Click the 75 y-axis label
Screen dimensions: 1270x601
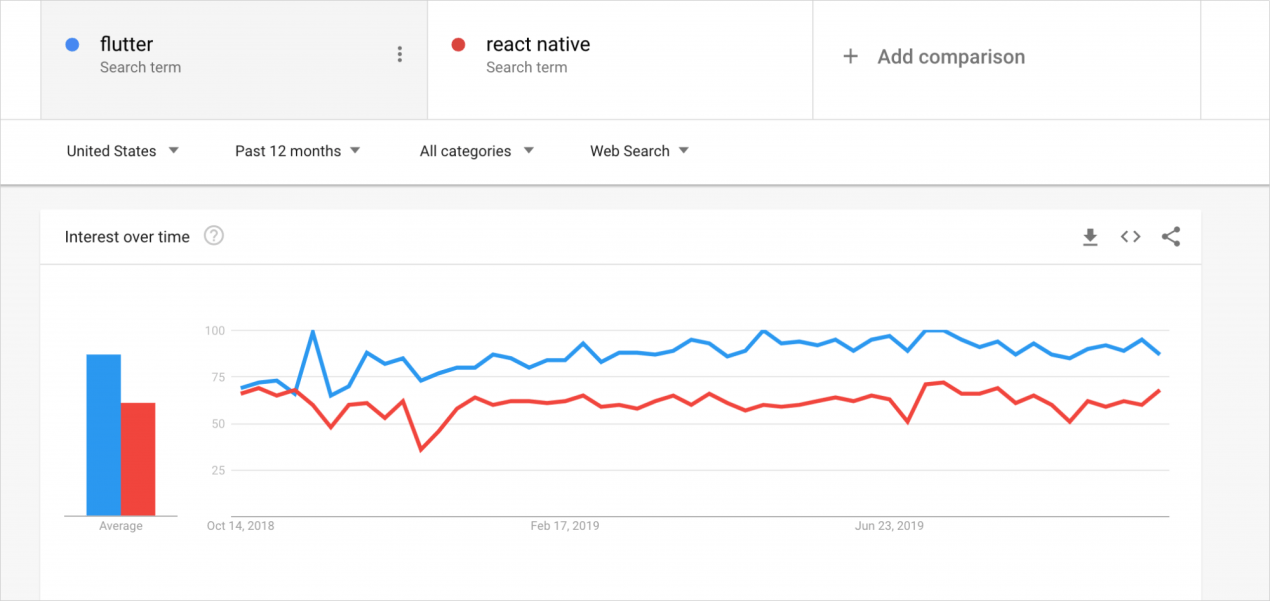coord(220,377)
